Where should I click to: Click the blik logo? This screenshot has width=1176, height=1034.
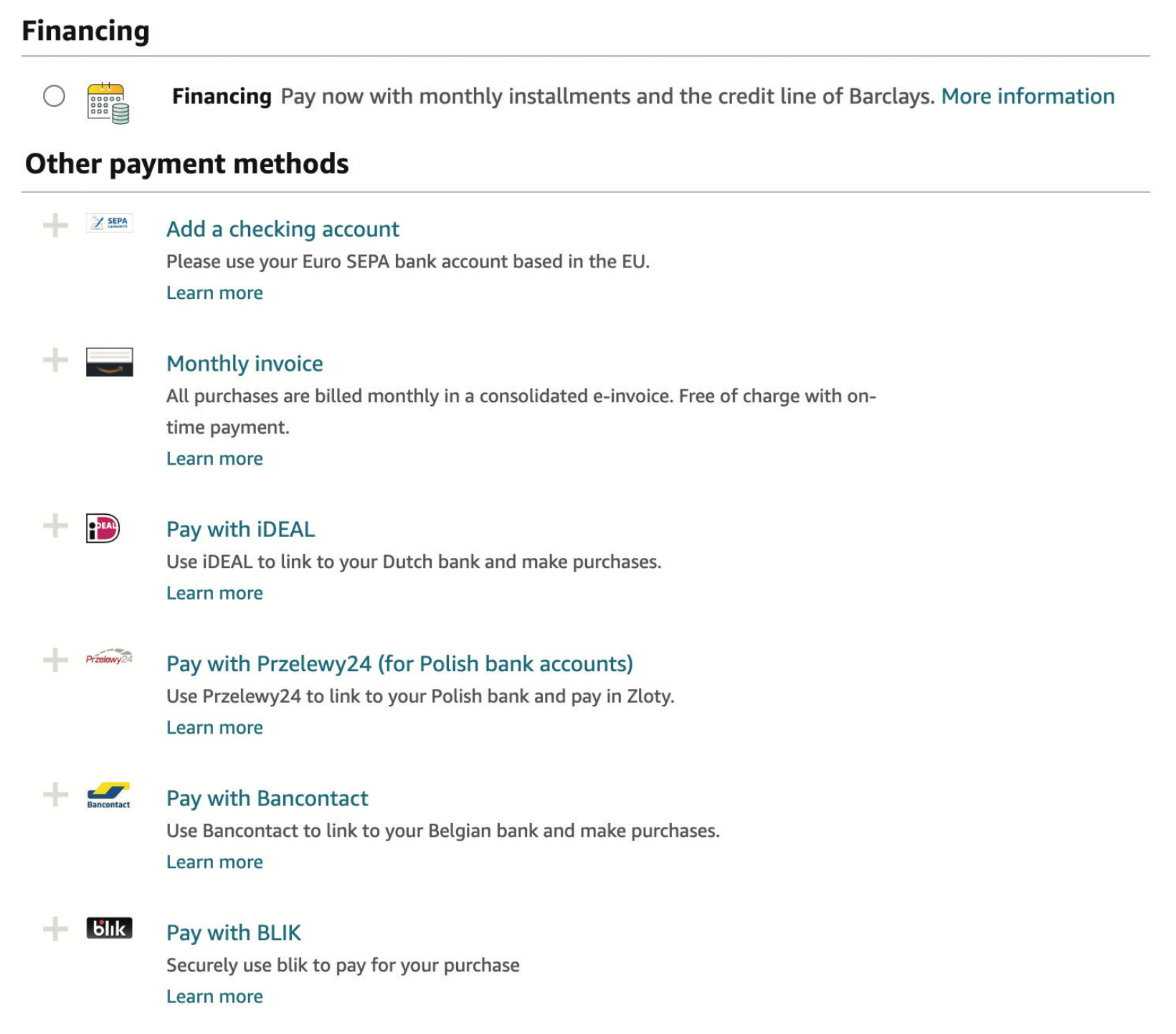108,929
